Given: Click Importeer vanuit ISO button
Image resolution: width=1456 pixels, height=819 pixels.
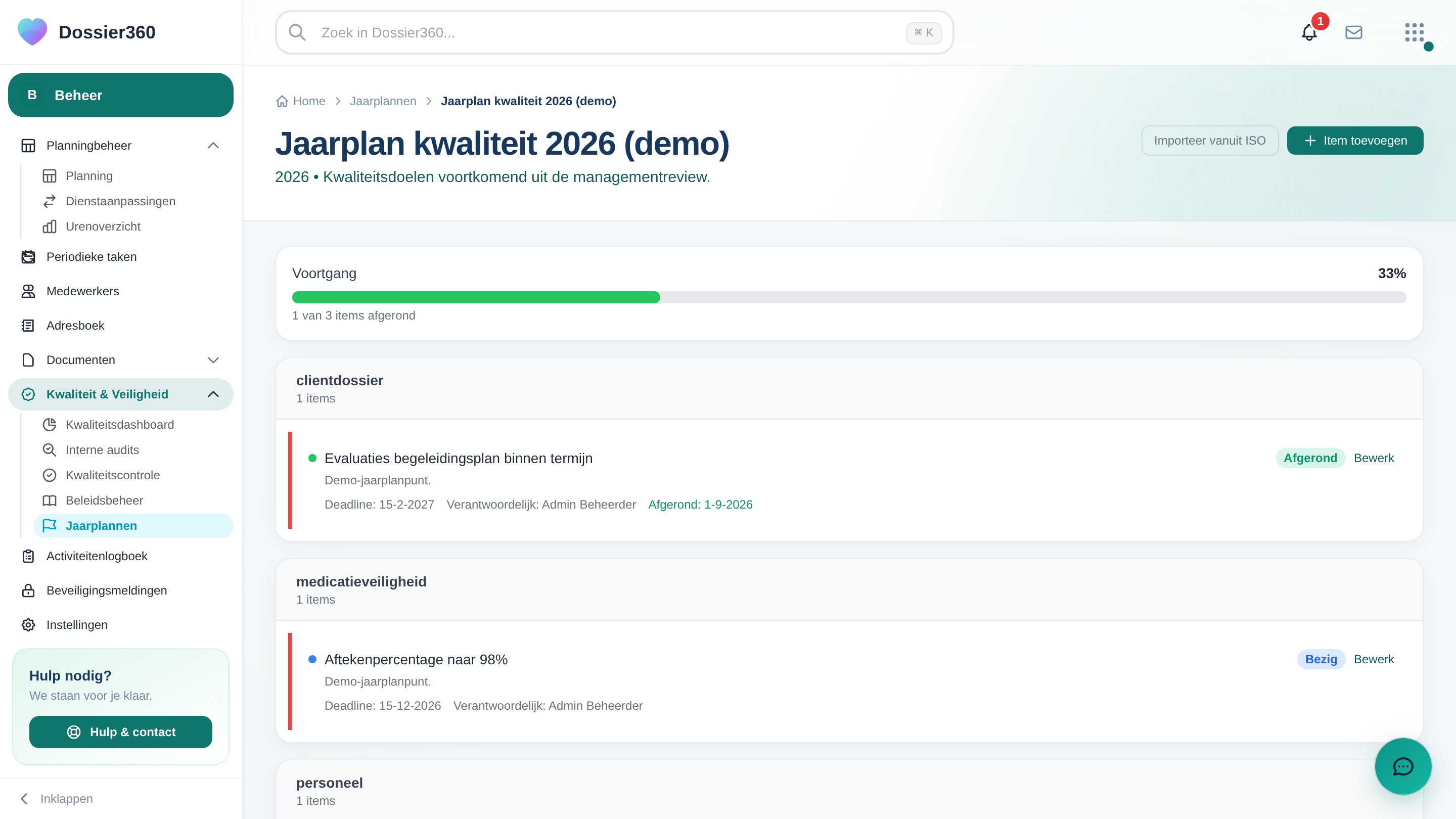Looking at the screenshot, I should coord(1210,140).
